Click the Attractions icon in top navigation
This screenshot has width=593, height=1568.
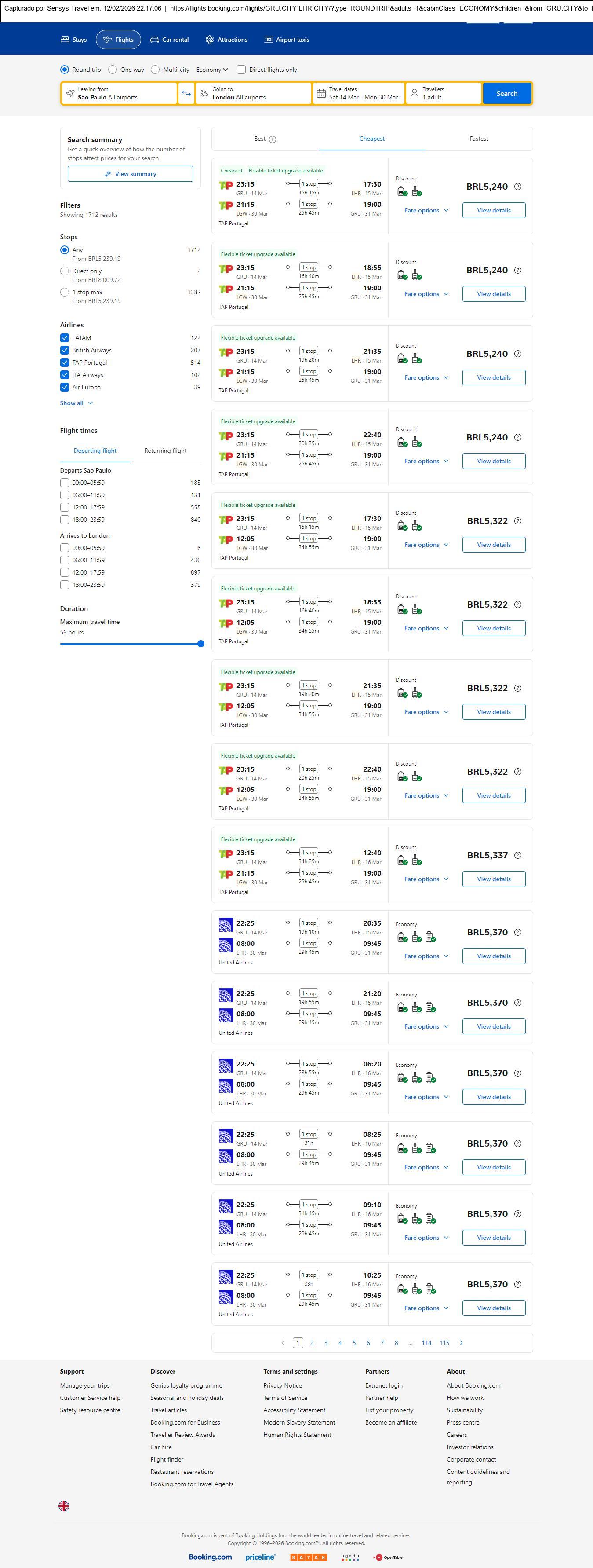[209, 40]
